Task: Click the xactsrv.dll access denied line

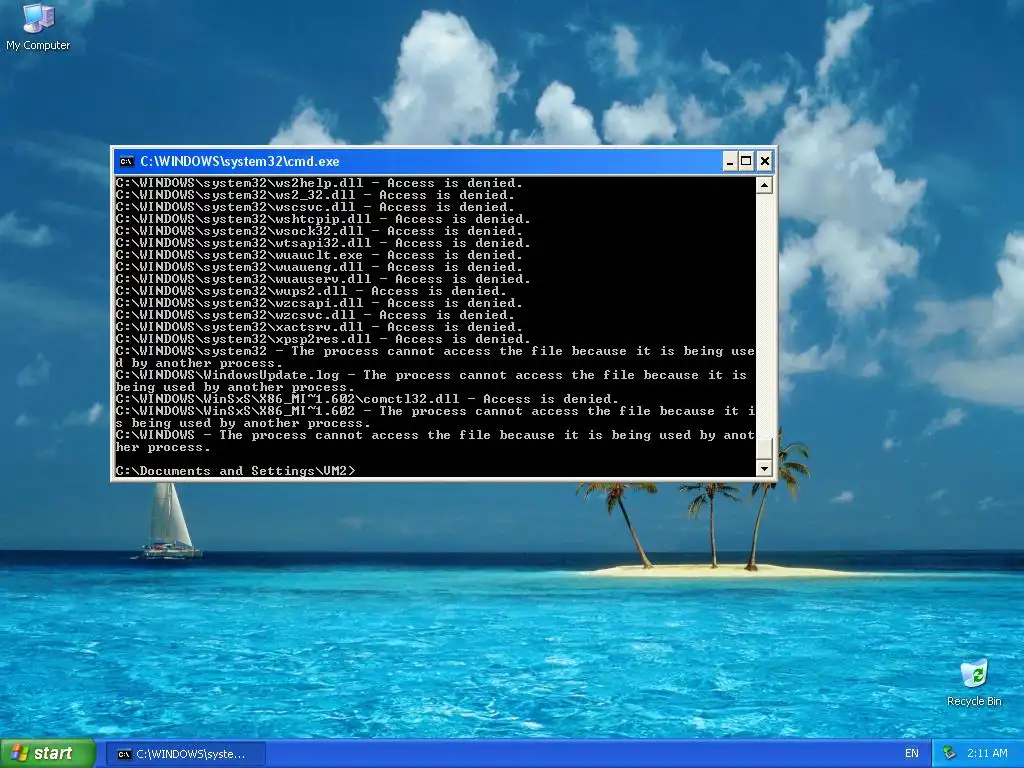Action: point(319,327)
